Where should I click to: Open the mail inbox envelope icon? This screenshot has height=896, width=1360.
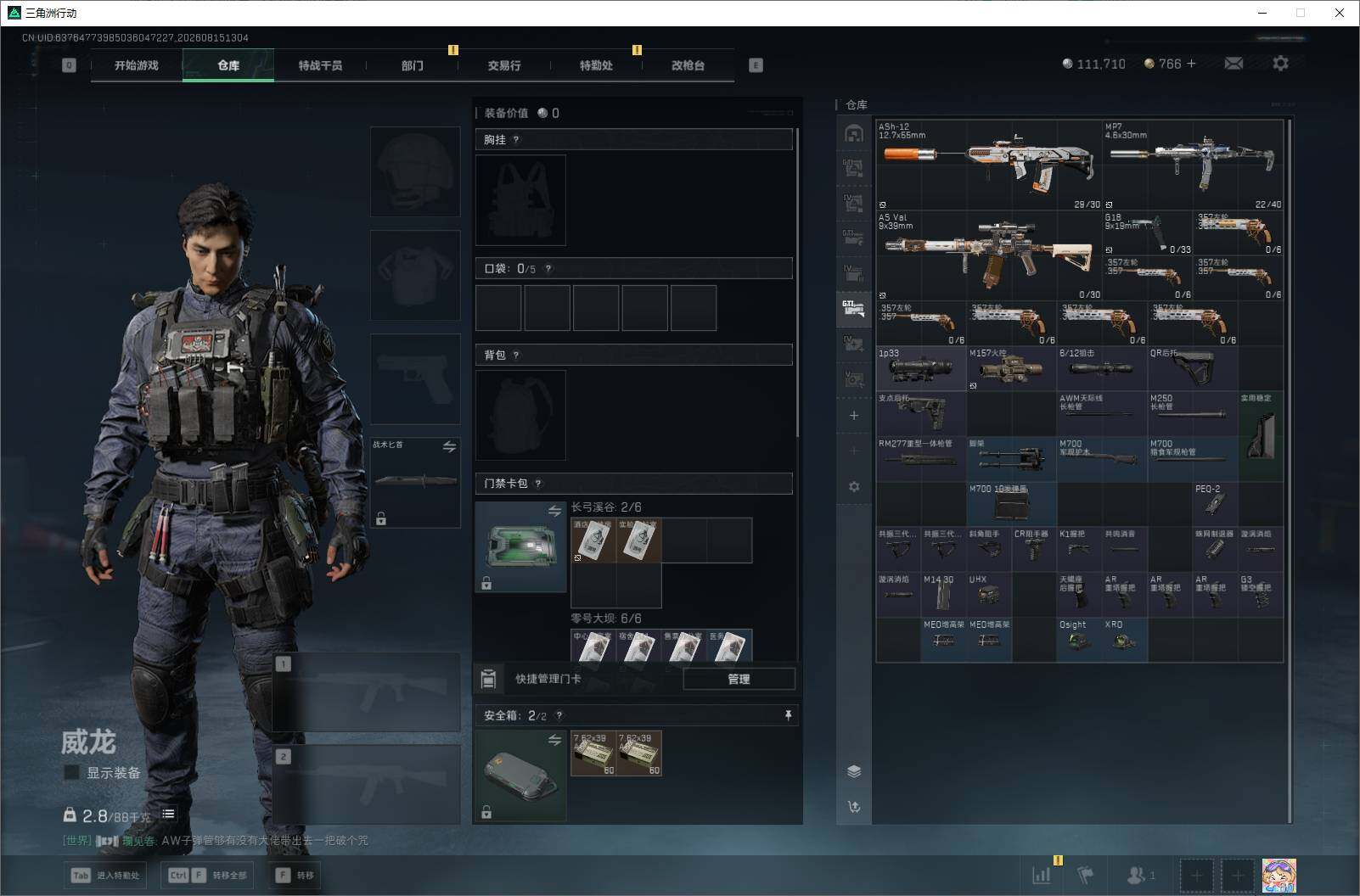coord(1234,64)
